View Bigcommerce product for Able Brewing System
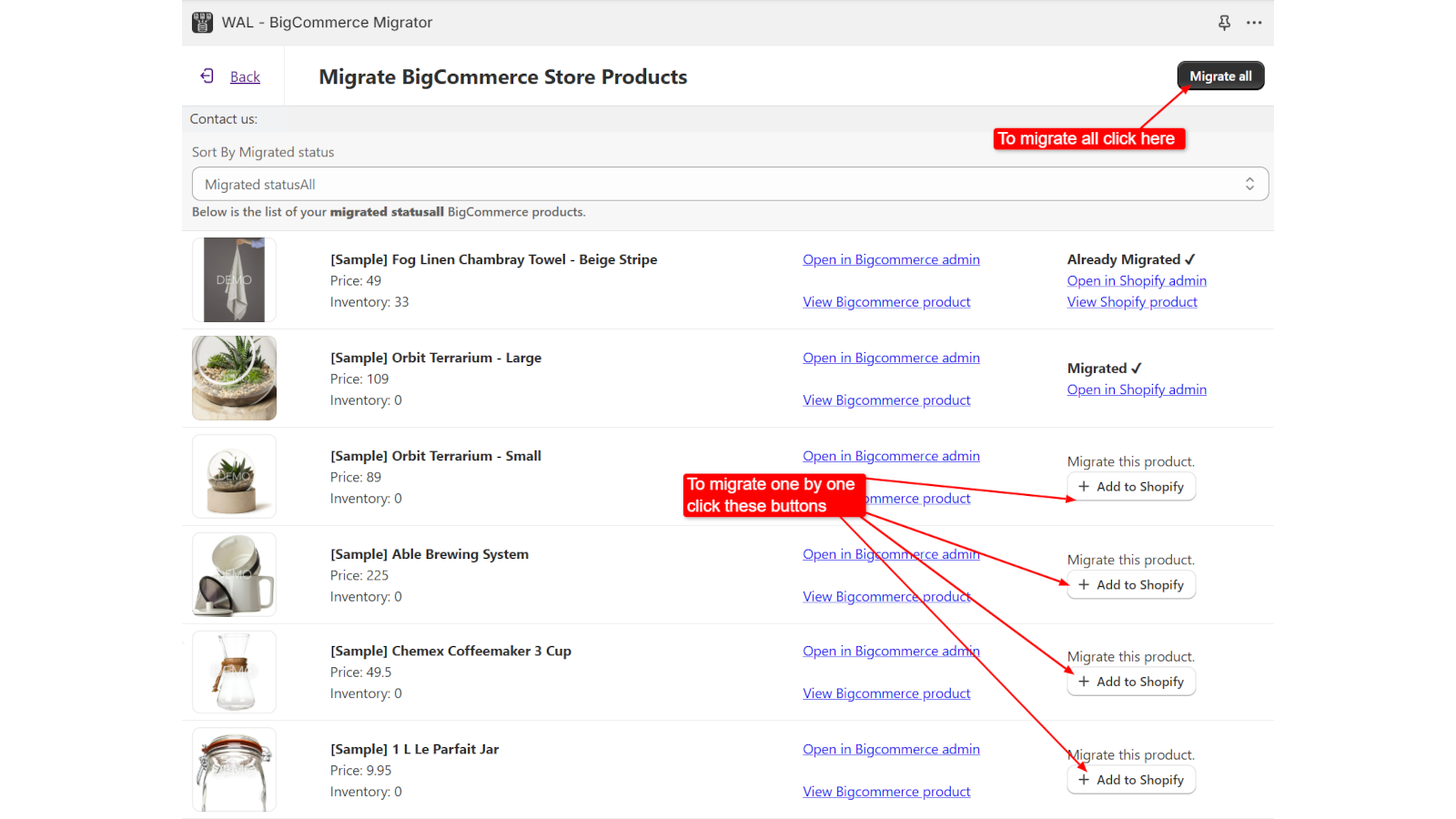This screenshot has height=819, width=1456. coord(886,596)
